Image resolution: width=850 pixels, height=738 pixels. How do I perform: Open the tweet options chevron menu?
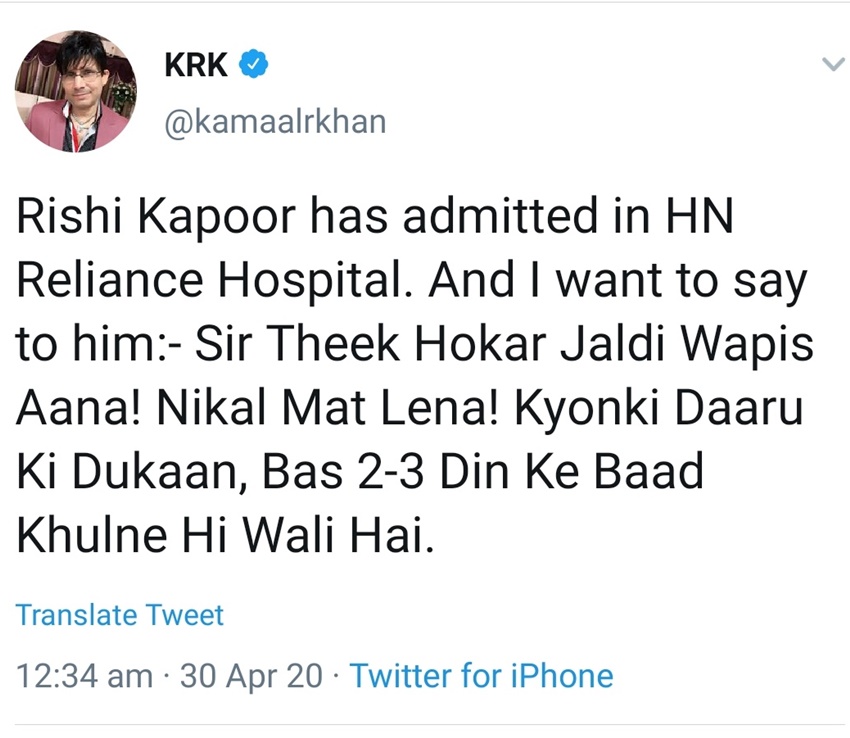click(x=832, y=65)
